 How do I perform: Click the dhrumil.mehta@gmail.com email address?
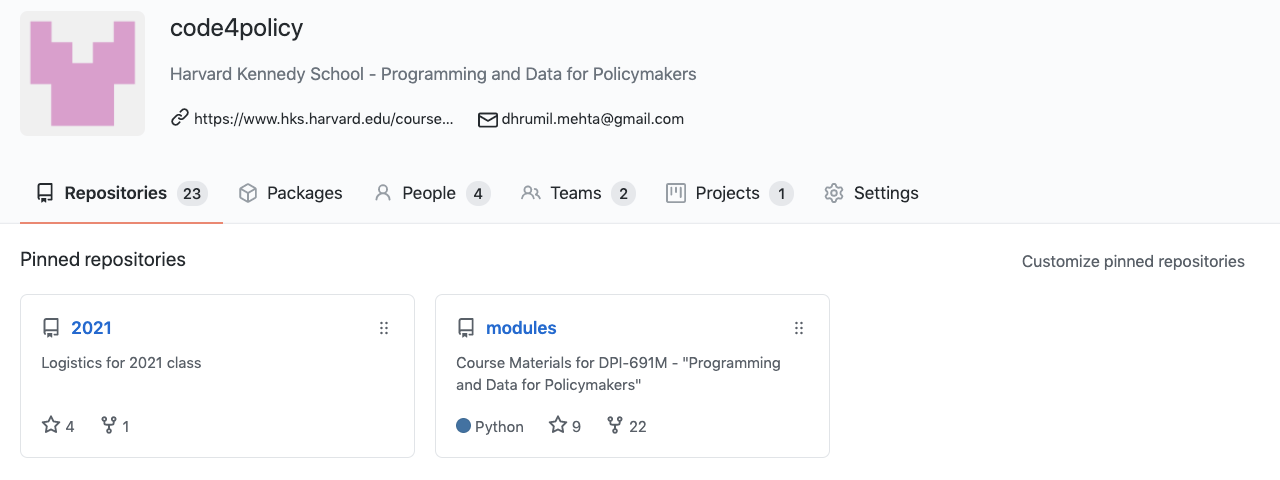593,118
